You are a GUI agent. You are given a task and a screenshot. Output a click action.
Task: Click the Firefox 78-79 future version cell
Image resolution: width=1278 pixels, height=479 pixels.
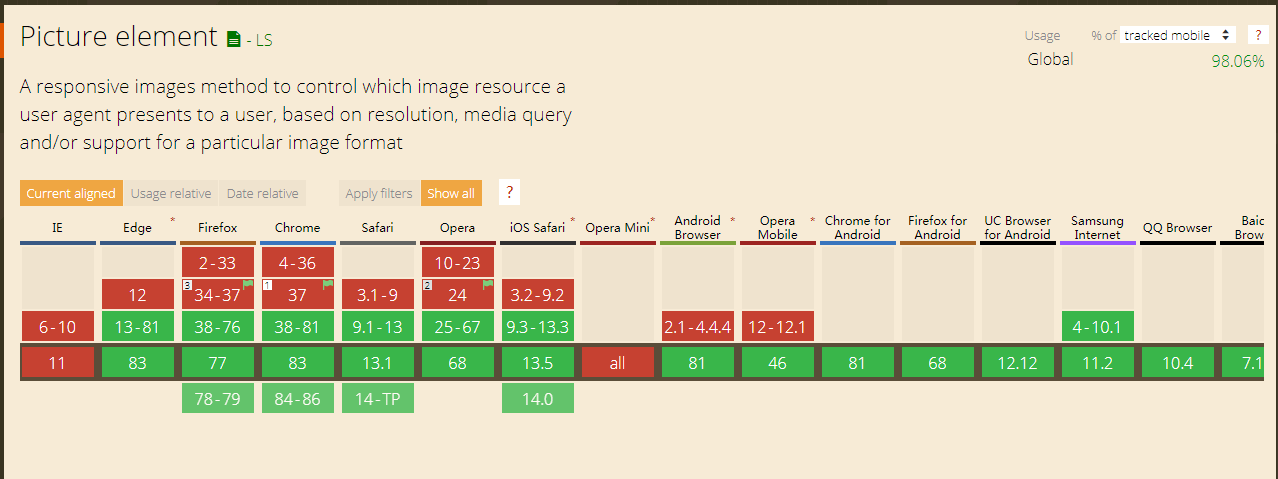click(217, 399)
